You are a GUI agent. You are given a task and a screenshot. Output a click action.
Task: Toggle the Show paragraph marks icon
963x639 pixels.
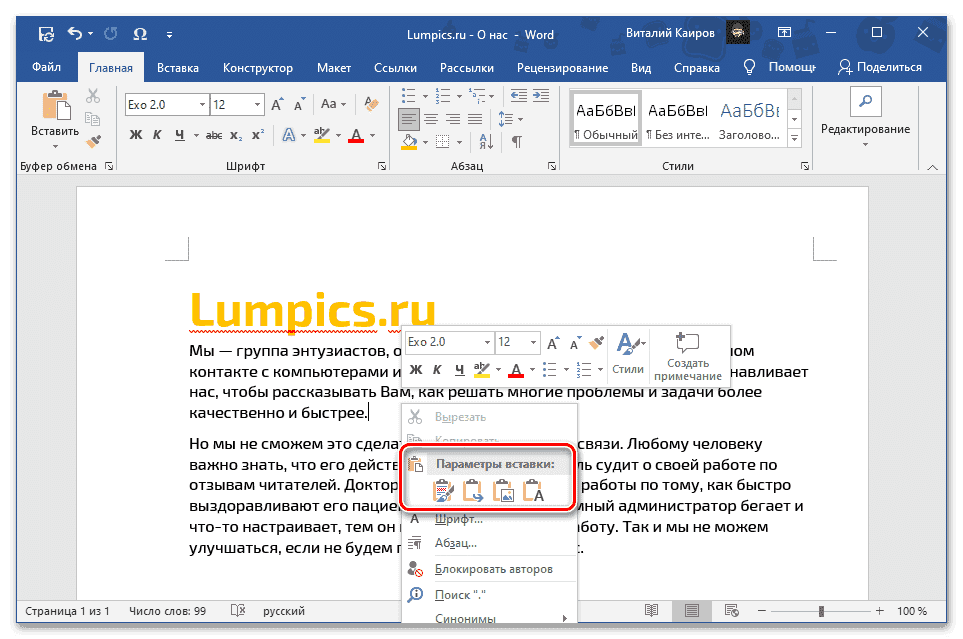516,142
